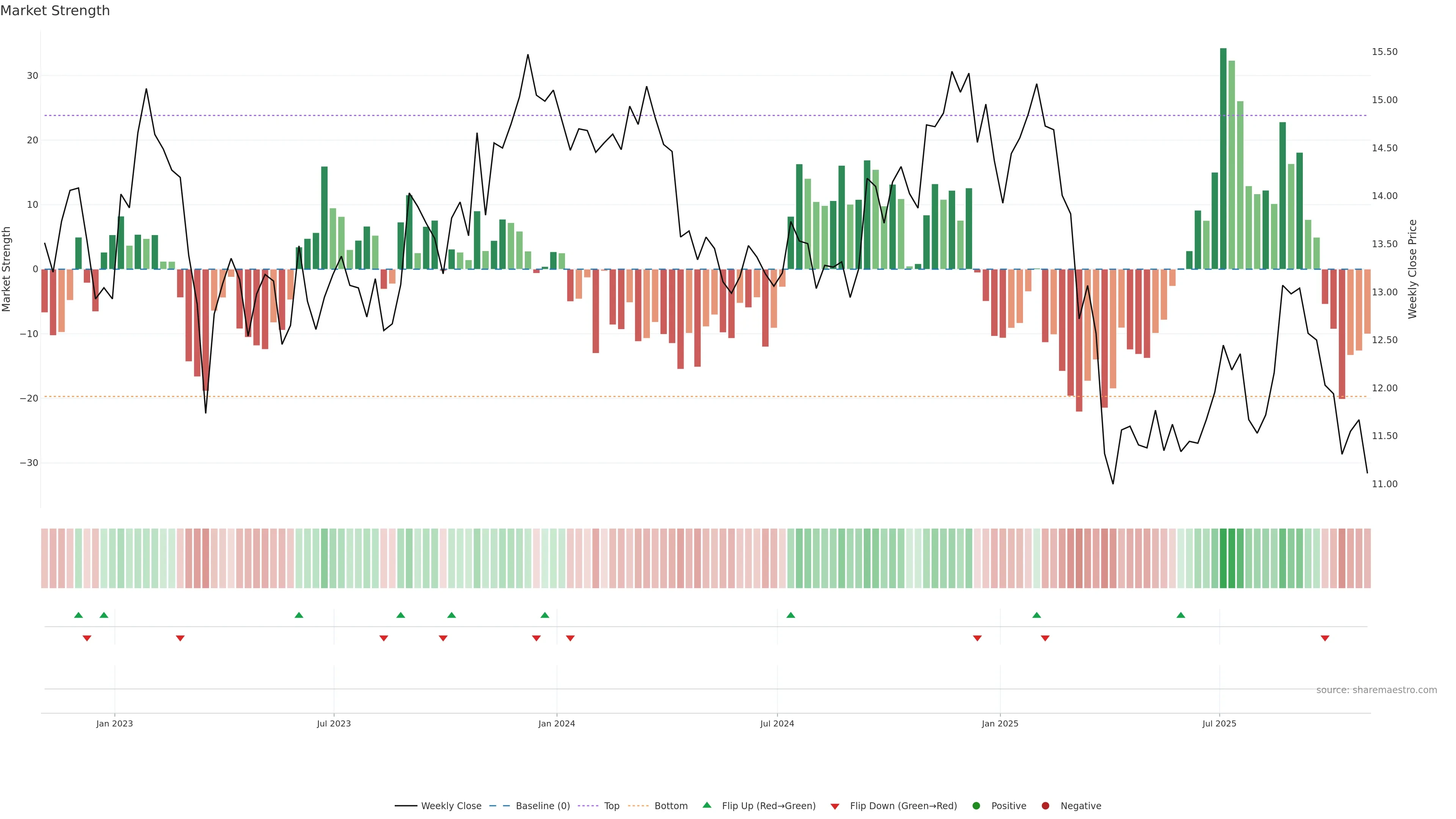Click the Jan 2024 x-axis label

(556, 723)
